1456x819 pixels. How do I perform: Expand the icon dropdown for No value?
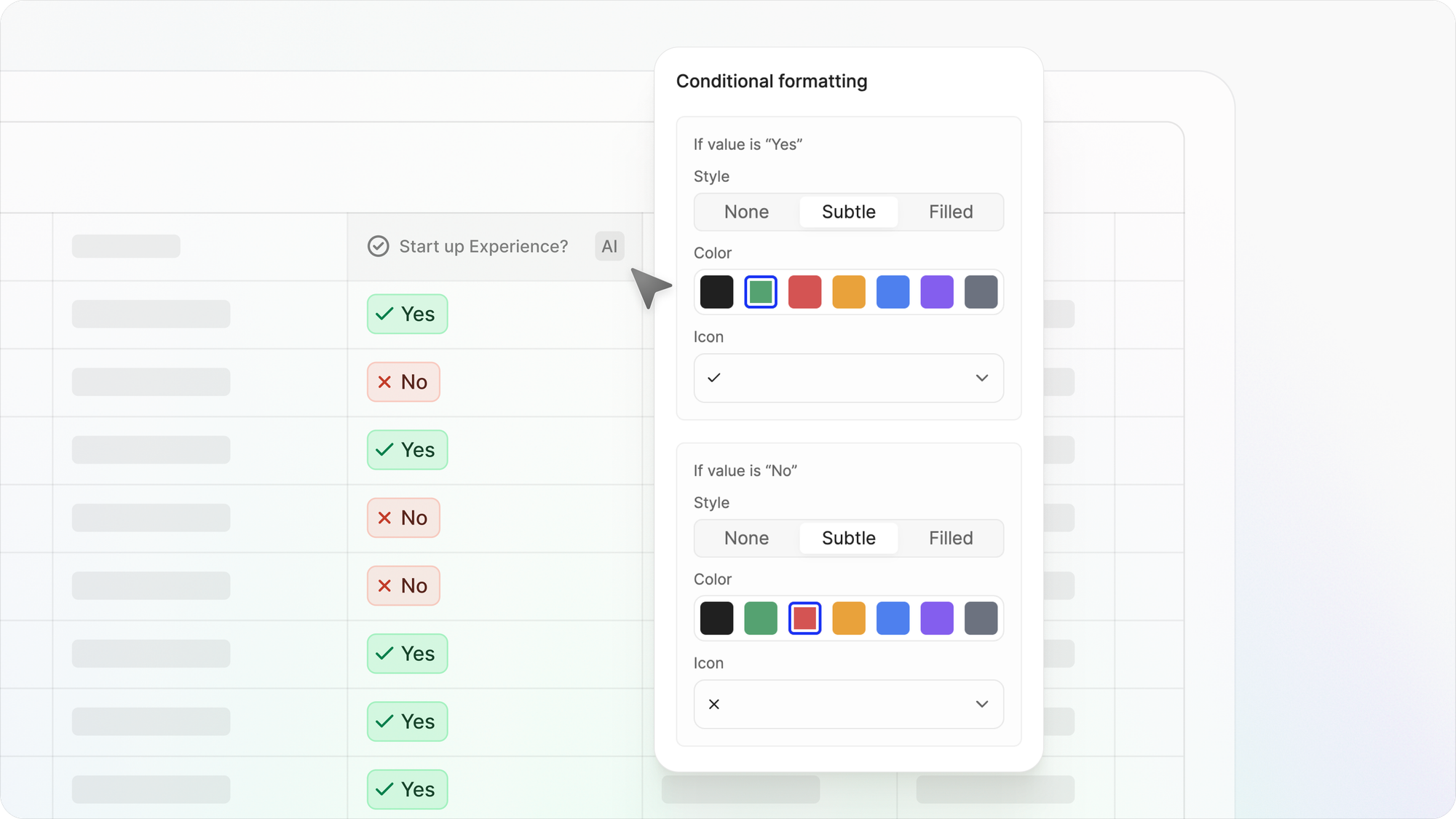[x=981, y=704]
